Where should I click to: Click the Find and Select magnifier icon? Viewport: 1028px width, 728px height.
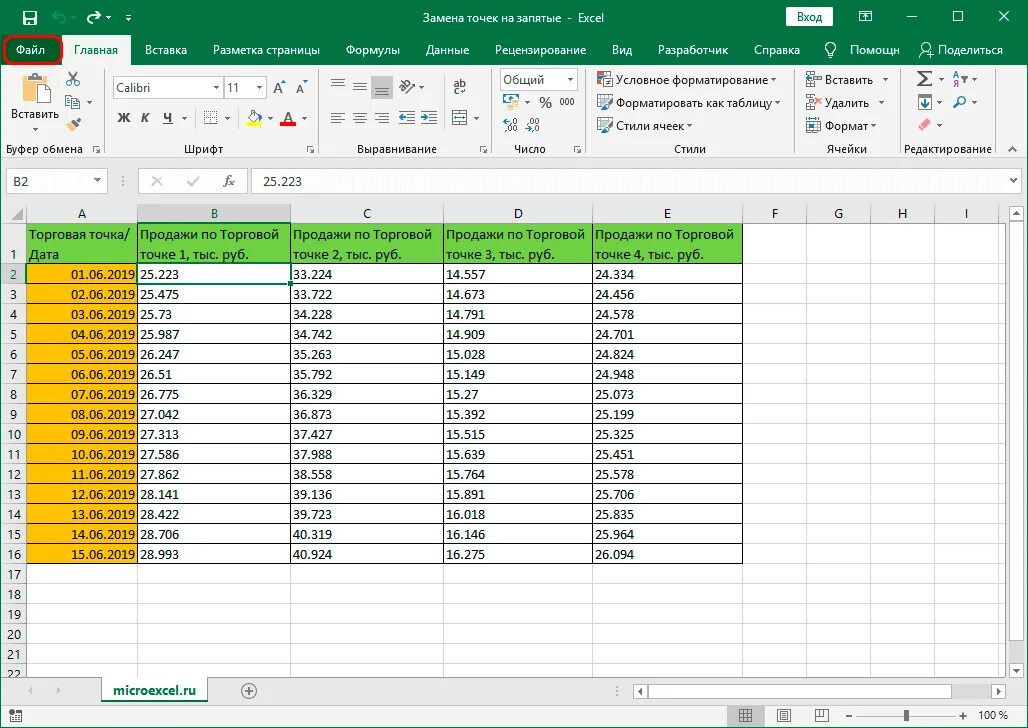coord(960,102)
